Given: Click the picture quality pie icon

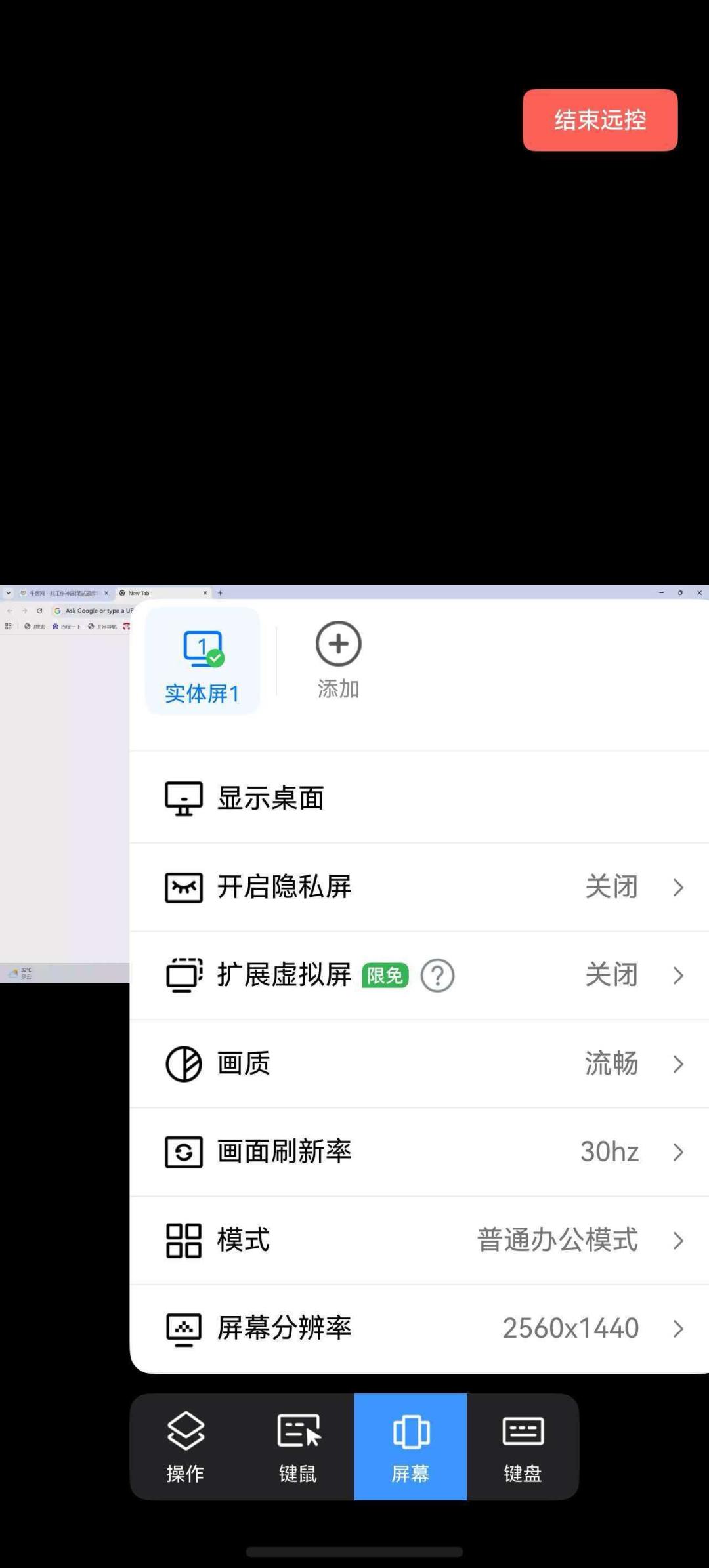Looking at the screenshot, I should (x=183, y=1063).
